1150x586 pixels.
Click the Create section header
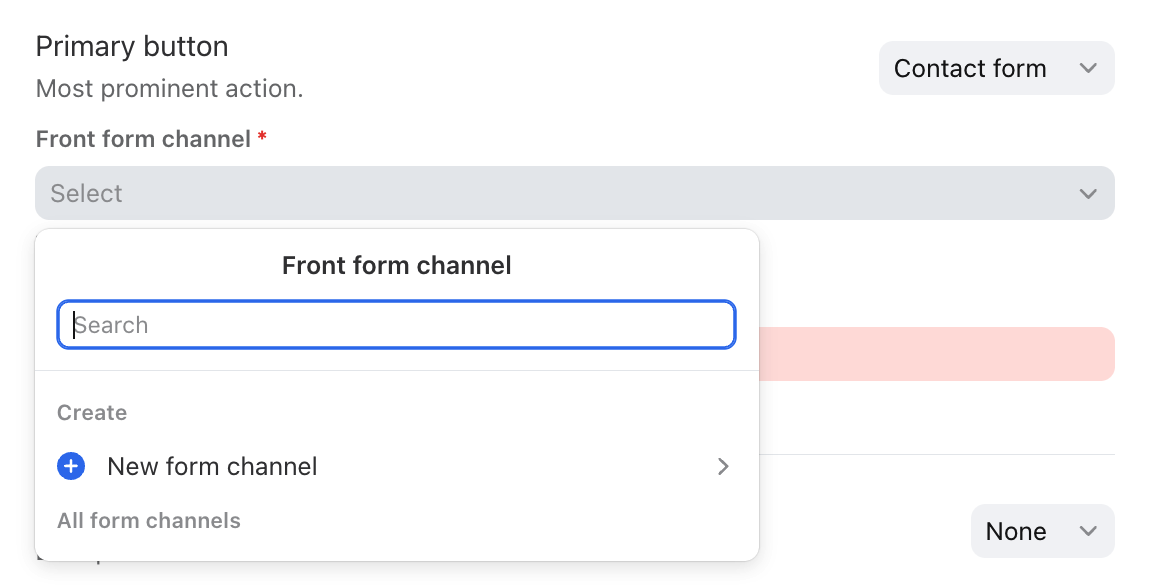[x=92, y=413]
